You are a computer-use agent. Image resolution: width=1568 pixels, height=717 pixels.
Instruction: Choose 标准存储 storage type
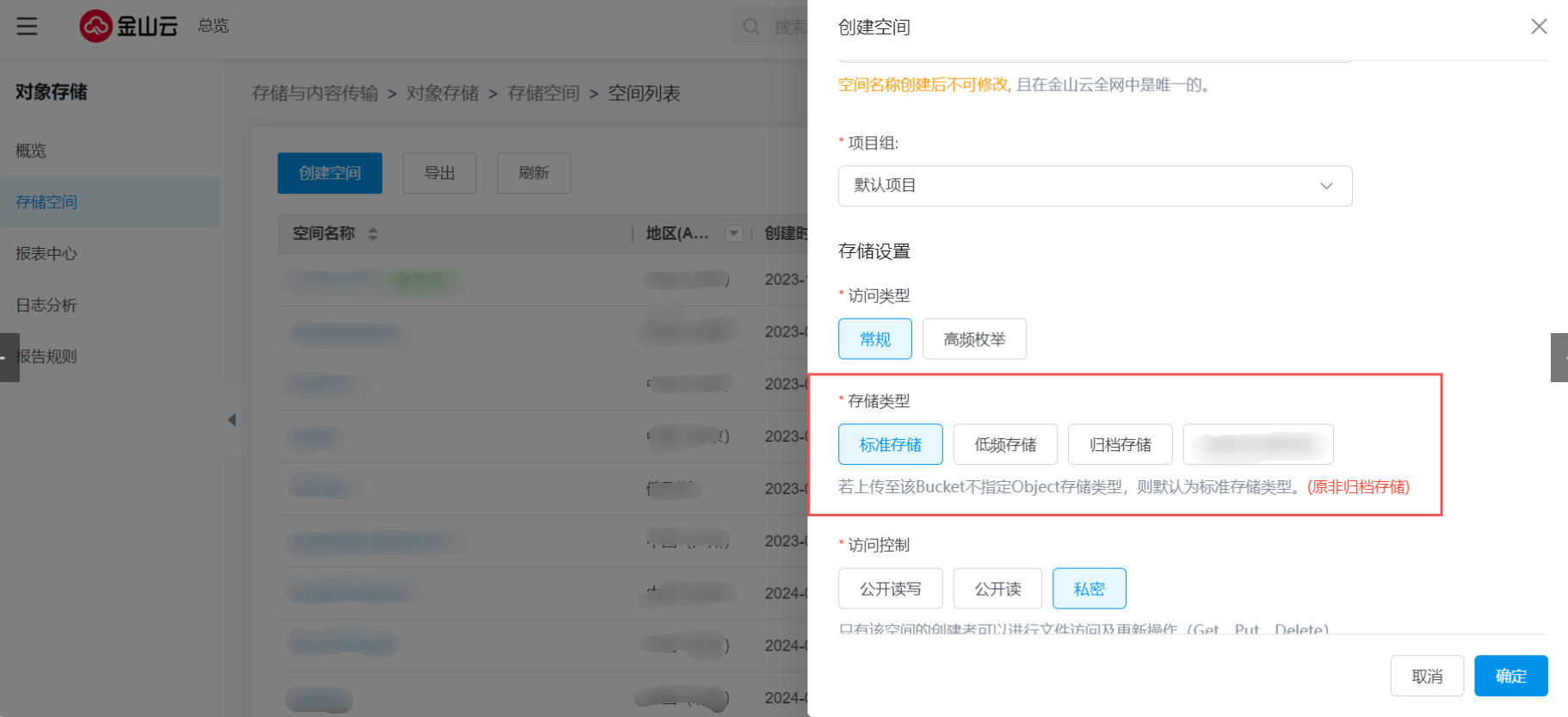click(890, 444)
